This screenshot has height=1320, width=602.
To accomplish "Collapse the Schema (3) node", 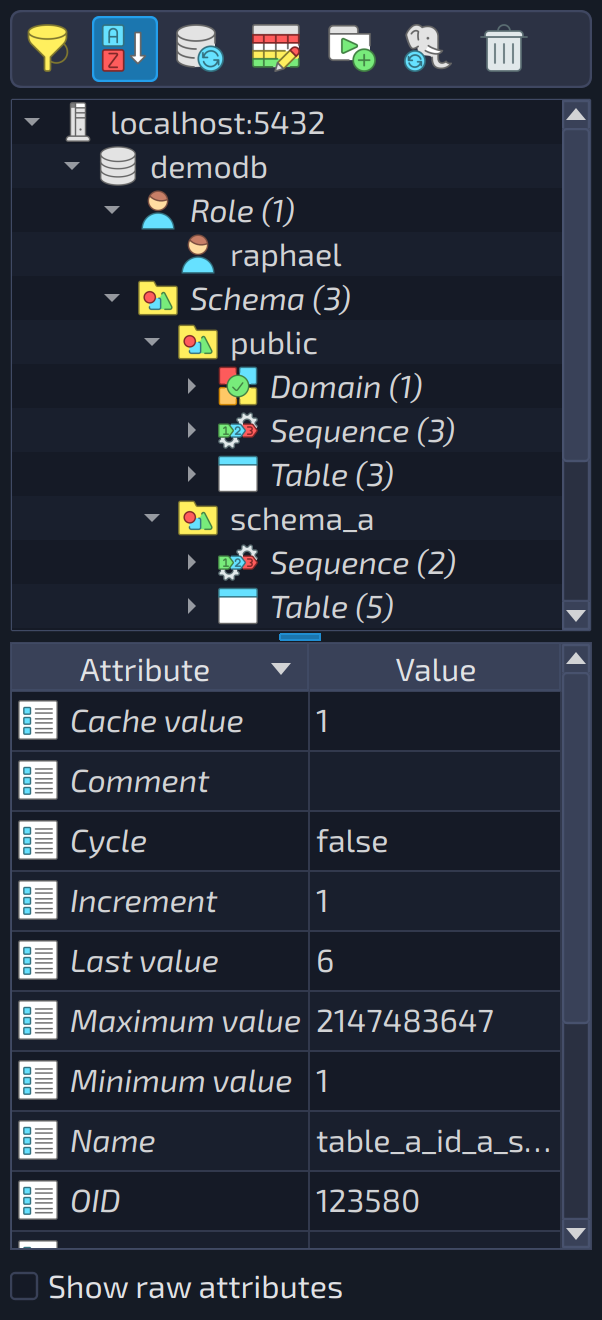I will [x=113, y=299].
